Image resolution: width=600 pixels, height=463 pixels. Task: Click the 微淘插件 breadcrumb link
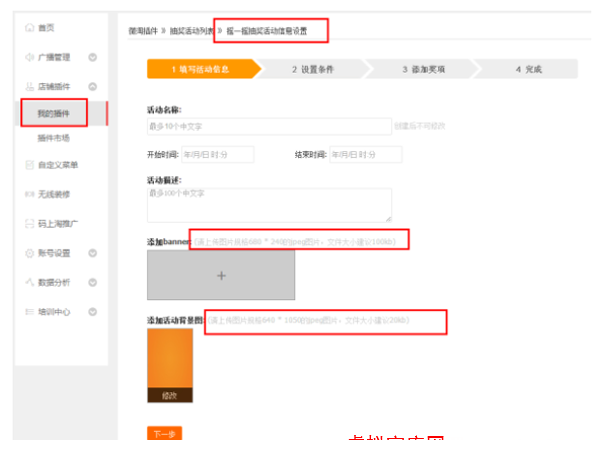coord(143,31)
